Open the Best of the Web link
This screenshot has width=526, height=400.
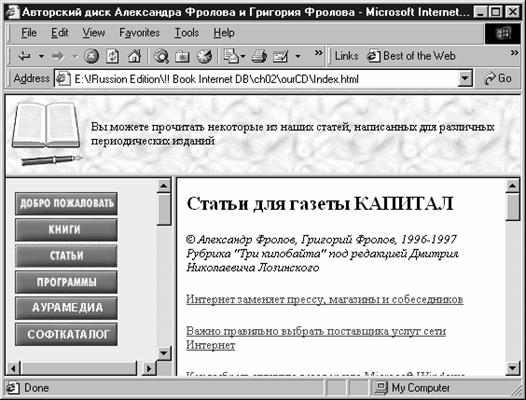(x=411, y=56)
